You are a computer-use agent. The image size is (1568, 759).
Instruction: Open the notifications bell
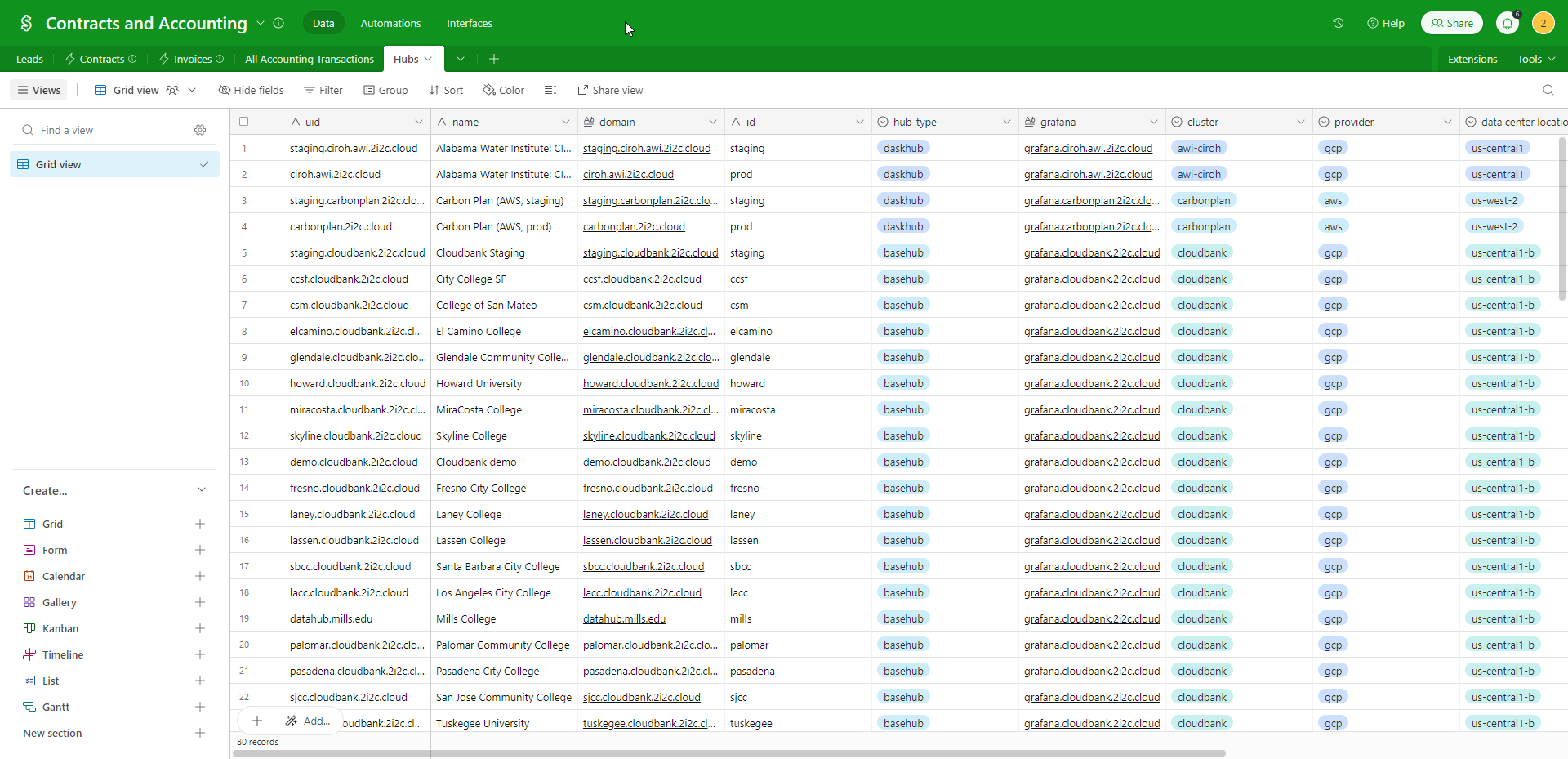click(x=1508, y=23)
